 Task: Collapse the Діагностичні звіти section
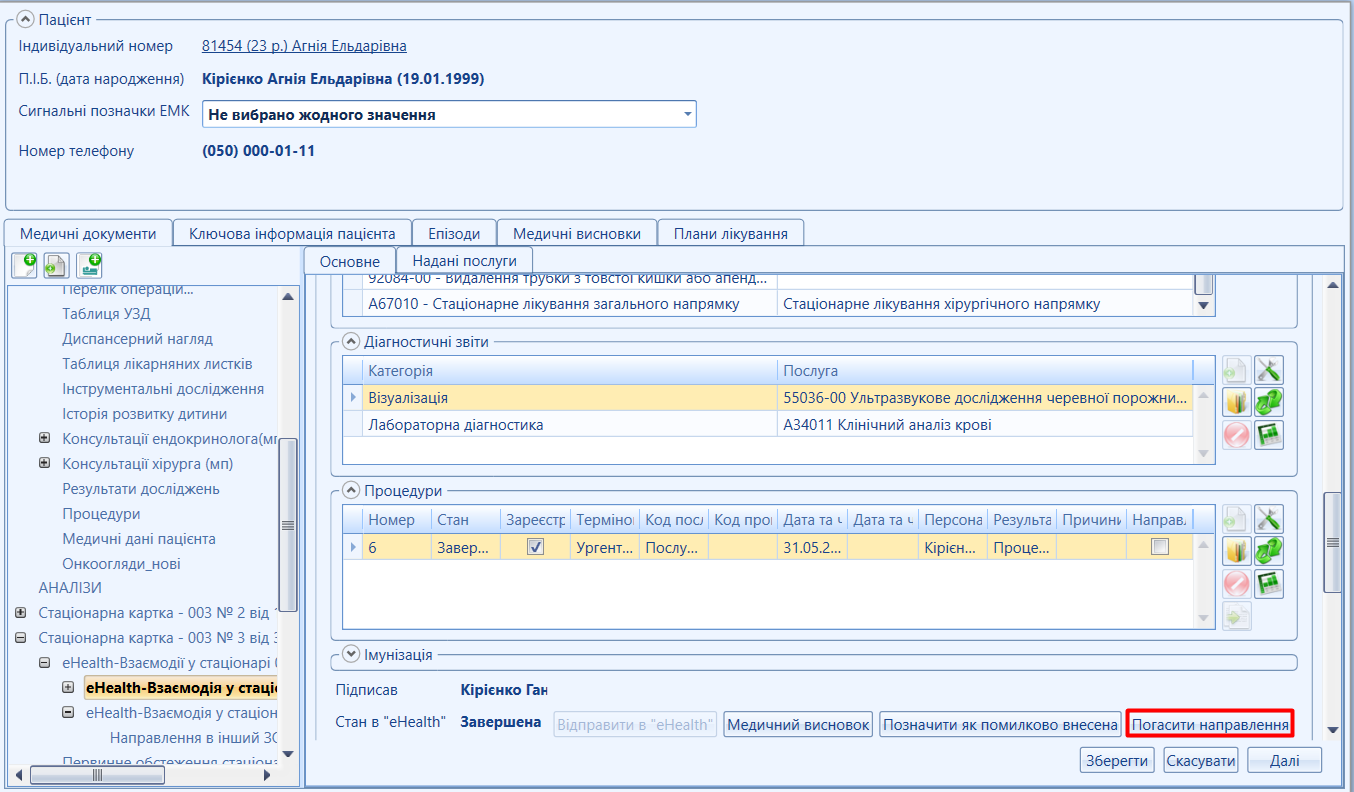350,342
